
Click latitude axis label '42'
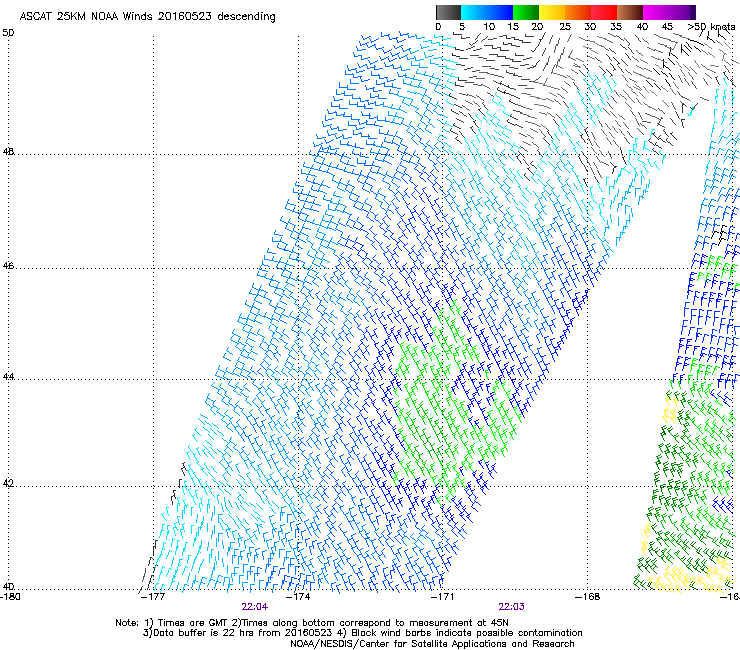[8, 484]
